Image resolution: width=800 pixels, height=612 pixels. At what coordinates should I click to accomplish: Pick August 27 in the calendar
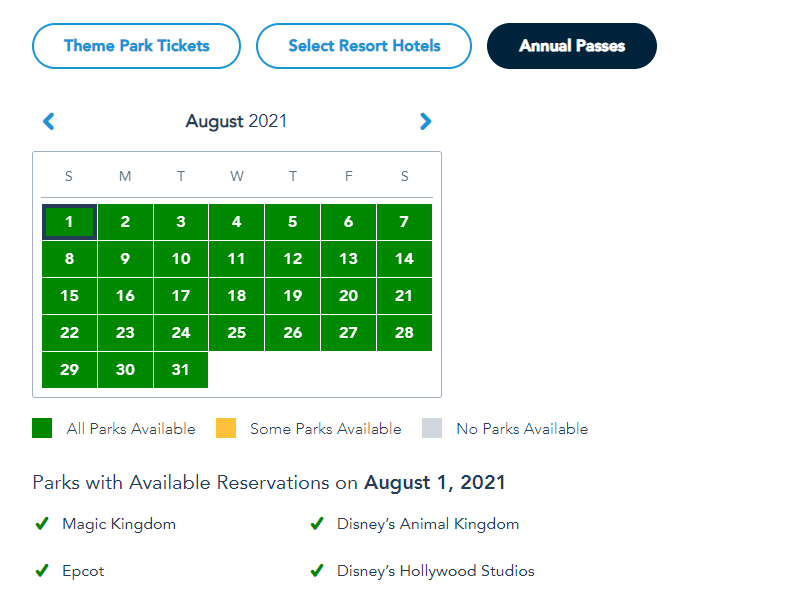click(x=348, y=333)
